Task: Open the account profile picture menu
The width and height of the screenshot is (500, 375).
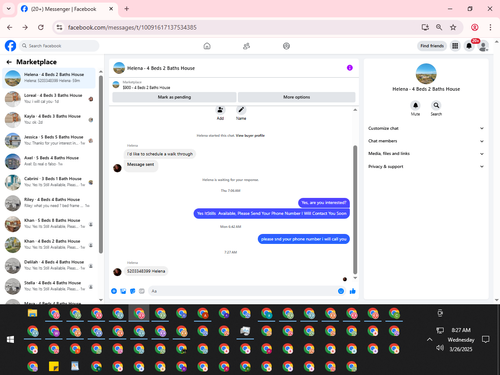Action: pos(483,46)
